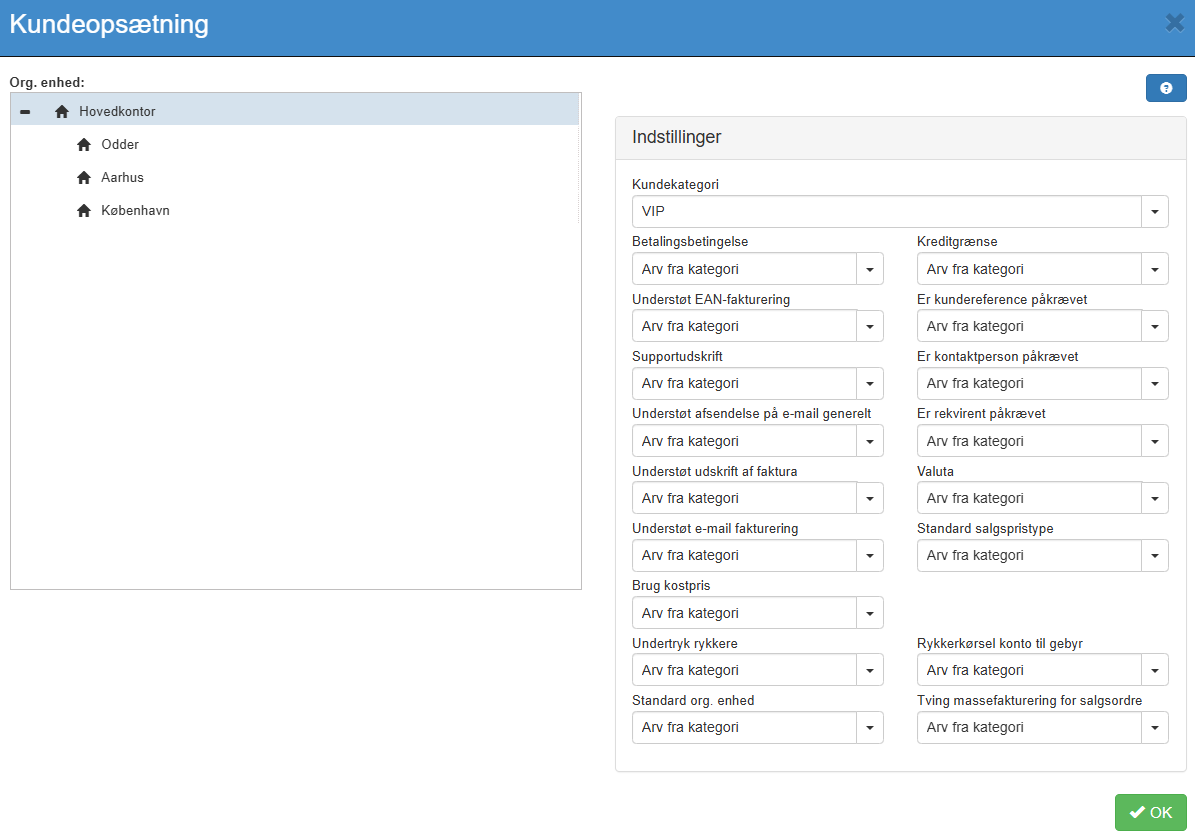Collapse the Hovedkontor tree node
Image resolution: width=1195 pixels, height=840 pixels.
click(x=25, y=111)
